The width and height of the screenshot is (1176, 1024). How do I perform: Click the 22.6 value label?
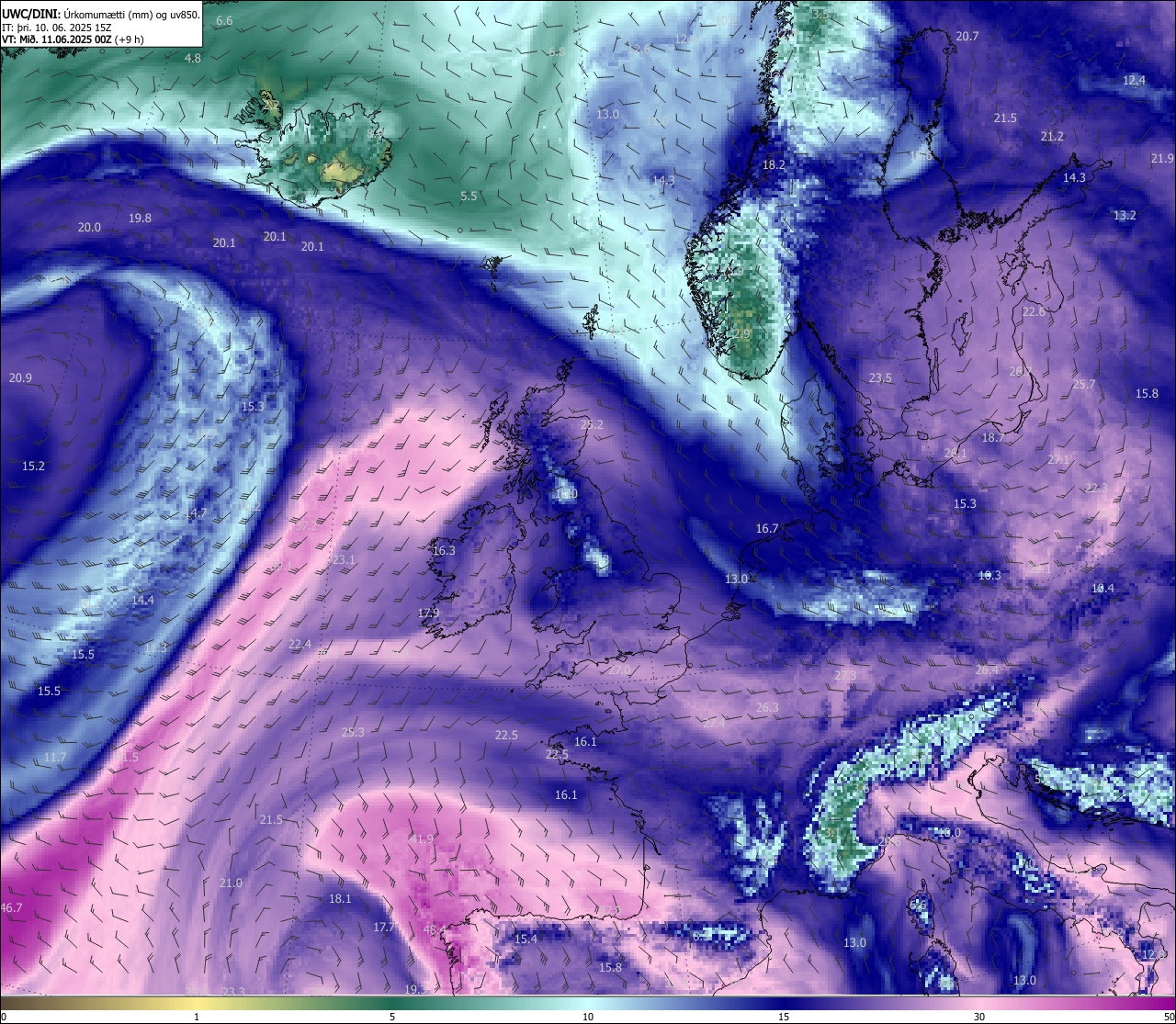(x=1034, y=311)
